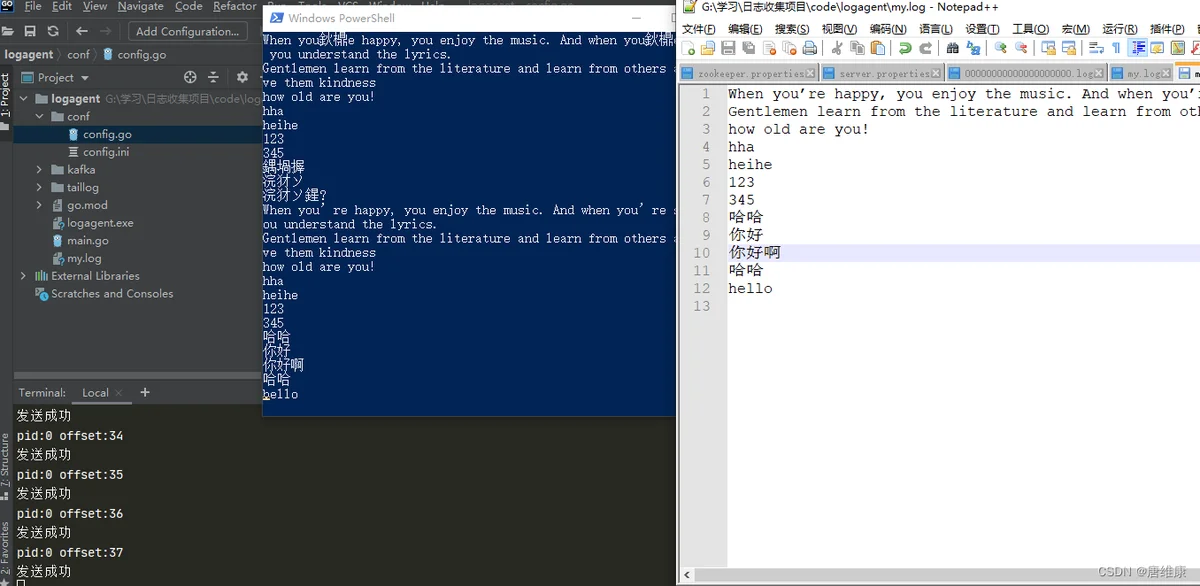Open main.go in the project tree
1200x586 pixels.
(88, 241)
